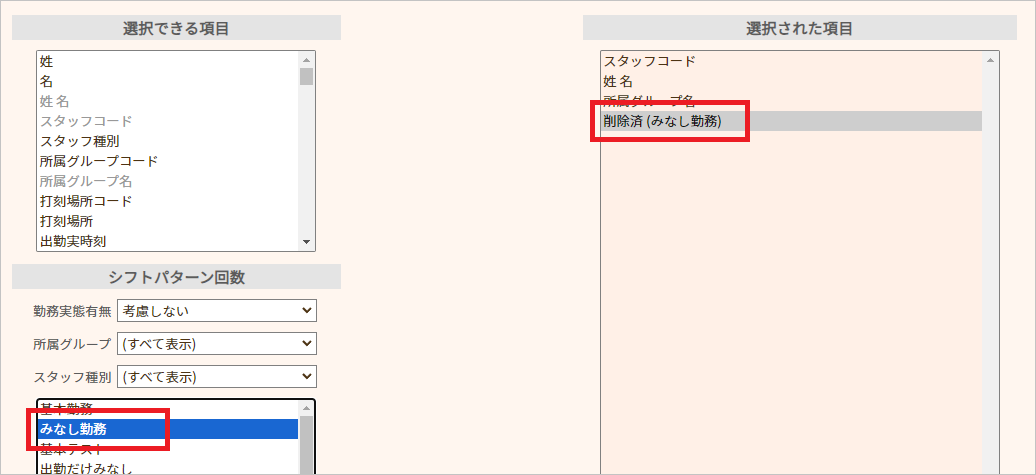1036x475 pixels.
Task: Click スタッフコード in selected items list
Action: point(649,61)
